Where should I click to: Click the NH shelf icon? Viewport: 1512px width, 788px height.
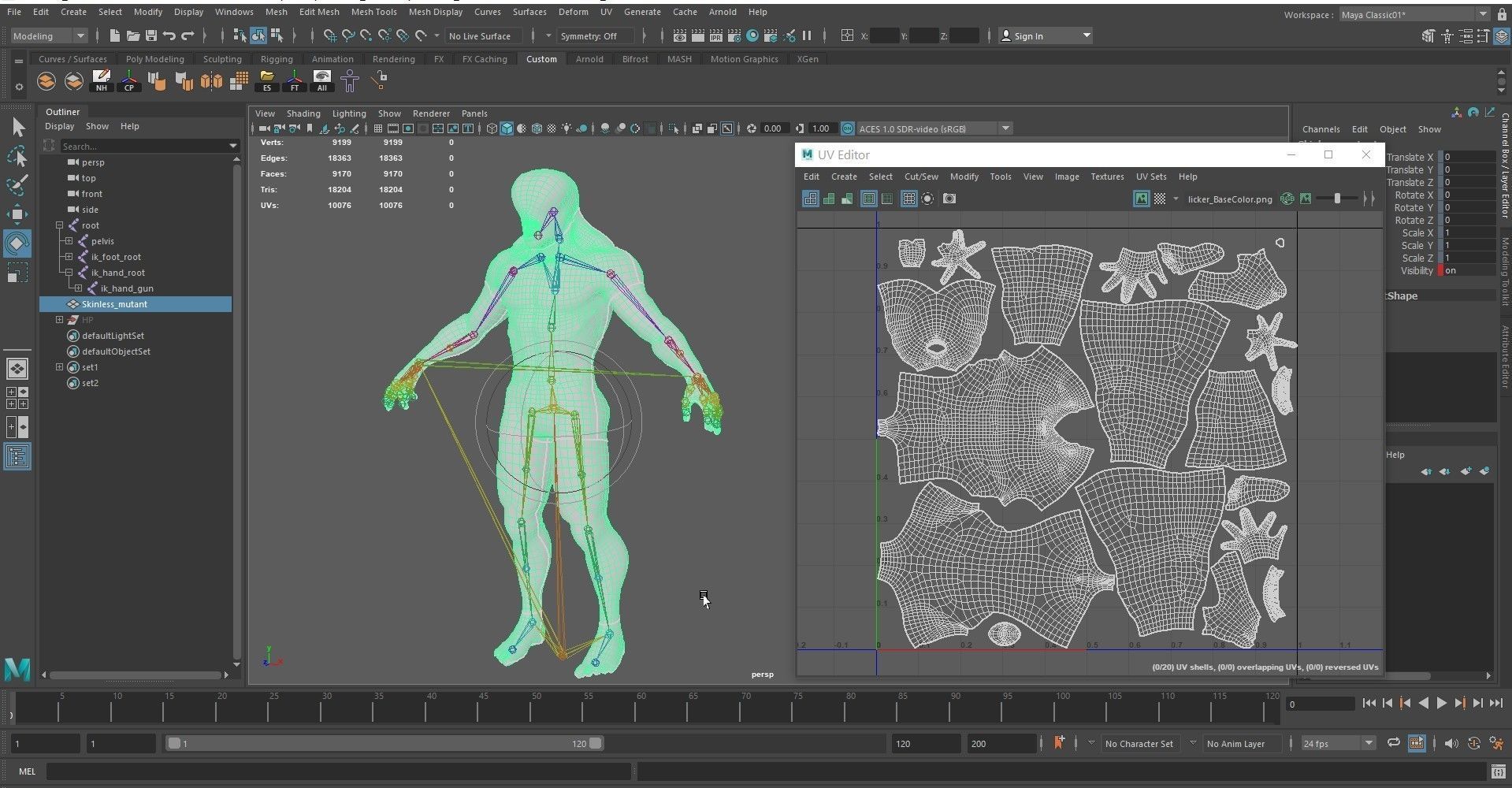101,80
